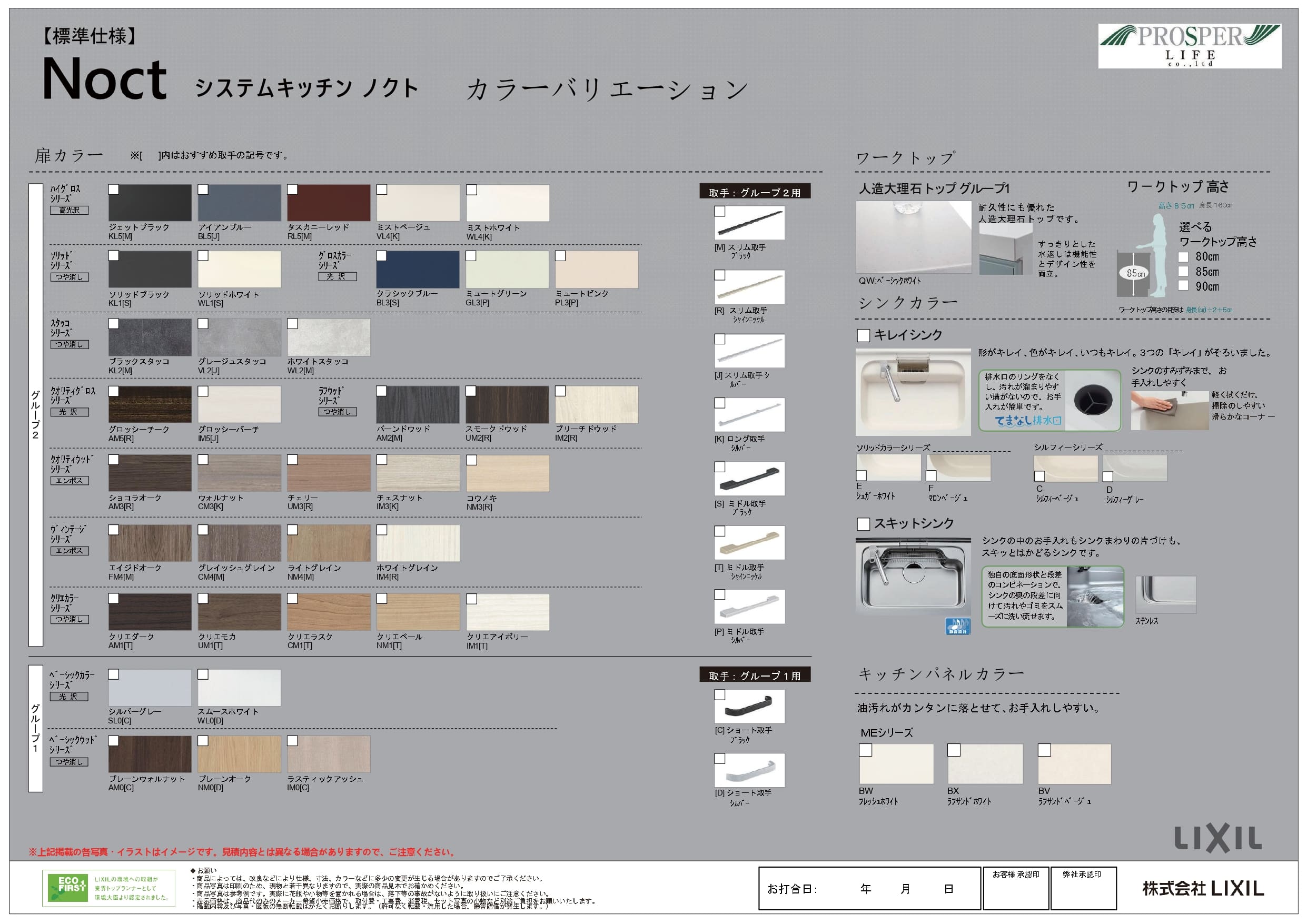The height and width of the screenshot is (924, 1307).
Task: Select the [D] short silver handle image
Action: pos(749,770)
